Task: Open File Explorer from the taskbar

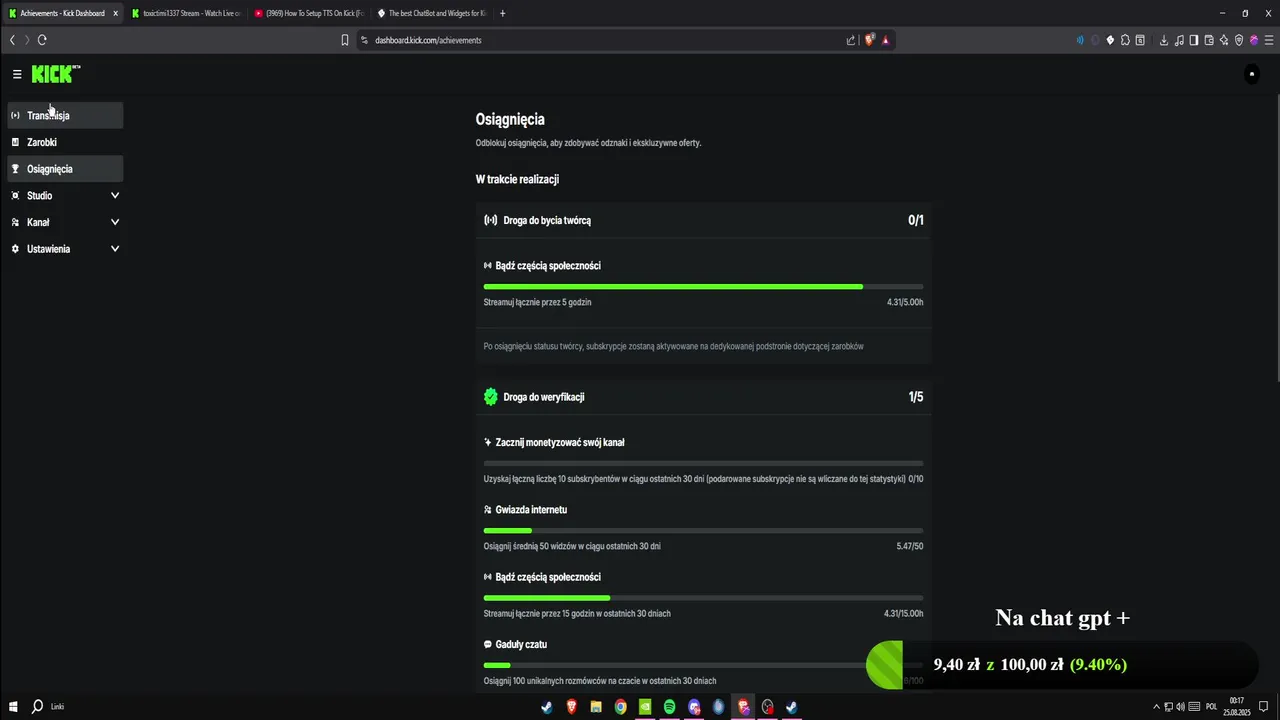Action: 596,707
